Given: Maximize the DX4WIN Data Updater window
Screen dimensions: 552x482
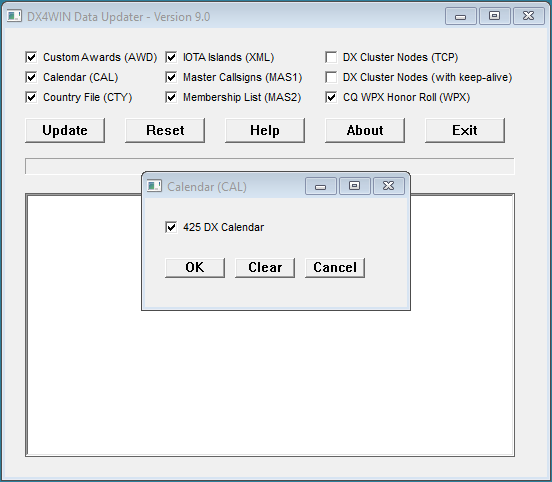Looking at the screenshot, I should tap(495, 16).
